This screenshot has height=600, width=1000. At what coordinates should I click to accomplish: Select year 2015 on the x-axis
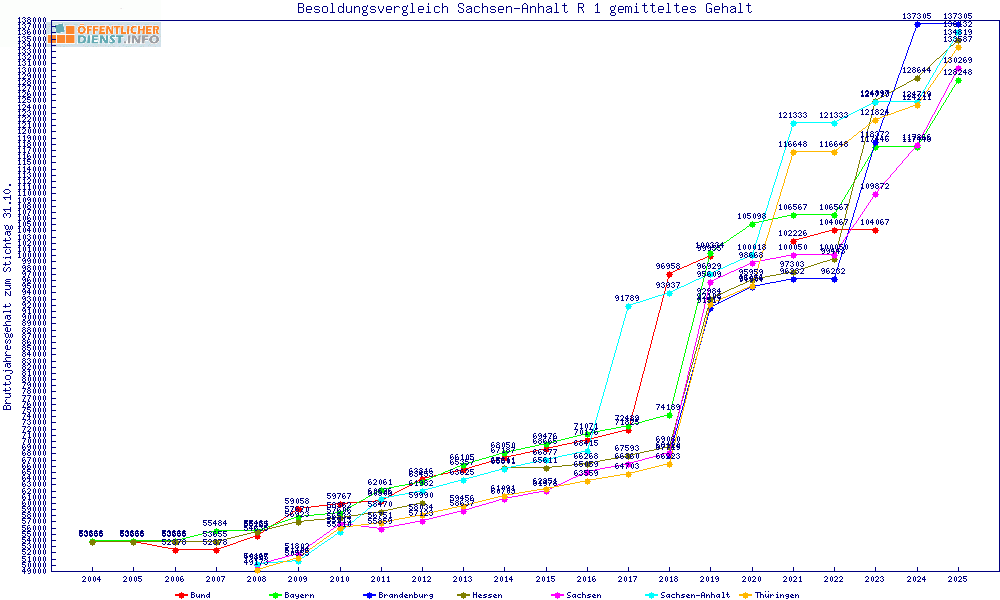click(546, 579)
